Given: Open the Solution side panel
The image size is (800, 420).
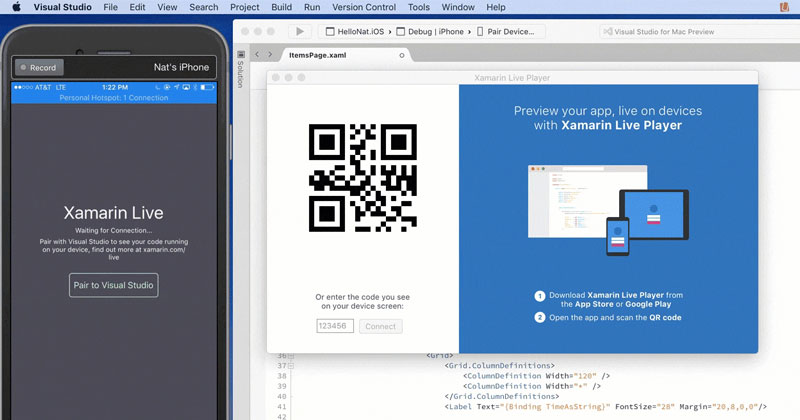Looking at the screenshot, I should point(240,73).
